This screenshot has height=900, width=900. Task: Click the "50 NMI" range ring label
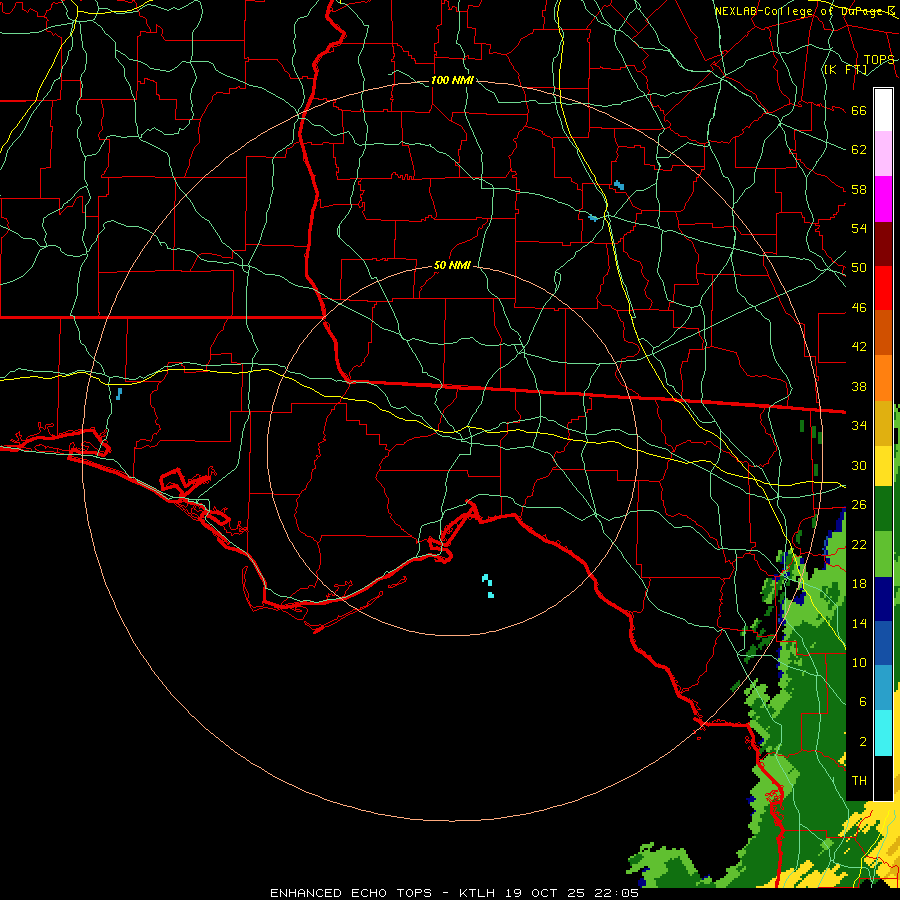click(452, 265)
